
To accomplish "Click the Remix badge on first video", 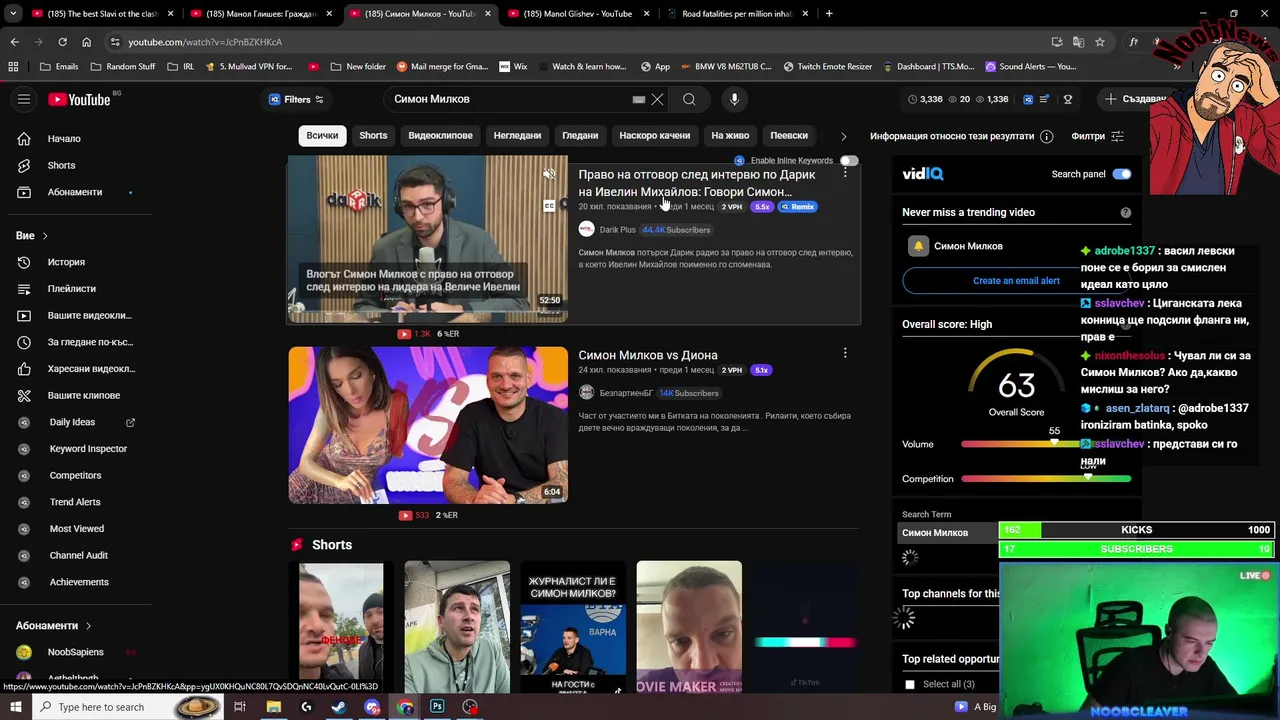I will pos(798,207).
